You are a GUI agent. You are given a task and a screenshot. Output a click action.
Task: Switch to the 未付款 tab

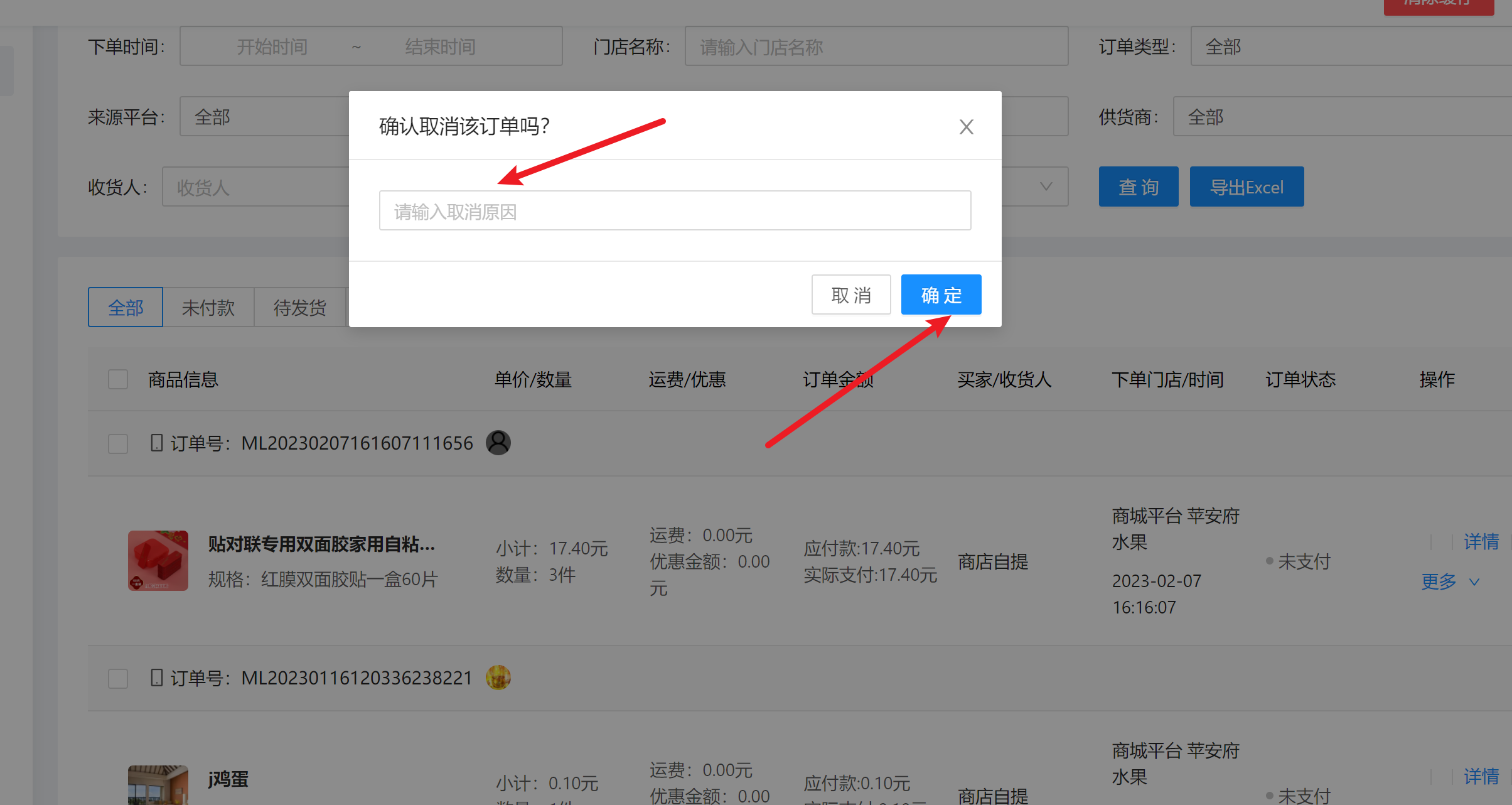[208, 308]
